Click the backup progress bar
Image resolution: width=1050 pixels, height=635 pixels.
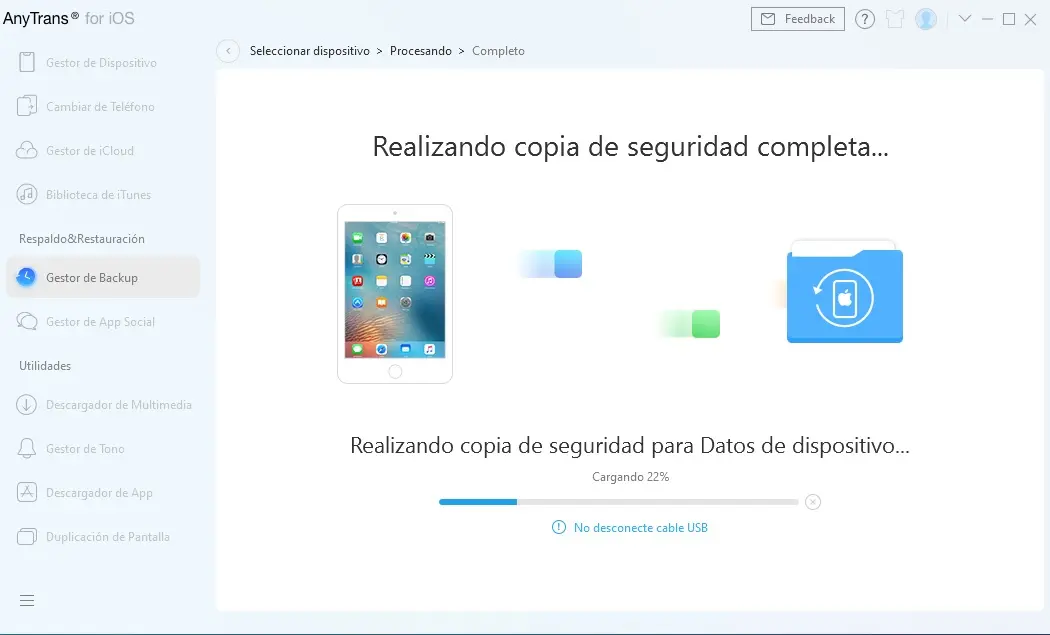(x=619, y=502)
